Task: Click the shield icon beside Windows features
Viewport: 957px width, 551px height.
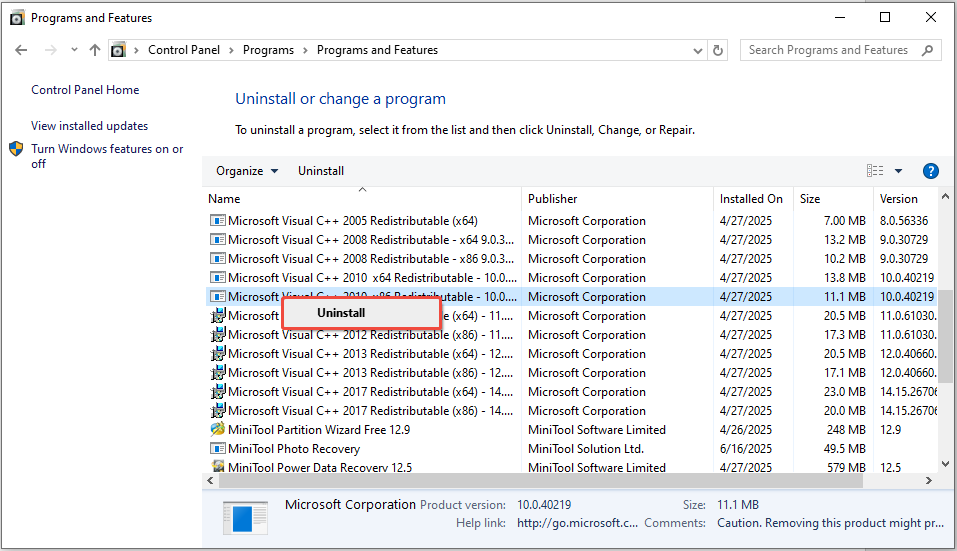Action: pos(16,149)
